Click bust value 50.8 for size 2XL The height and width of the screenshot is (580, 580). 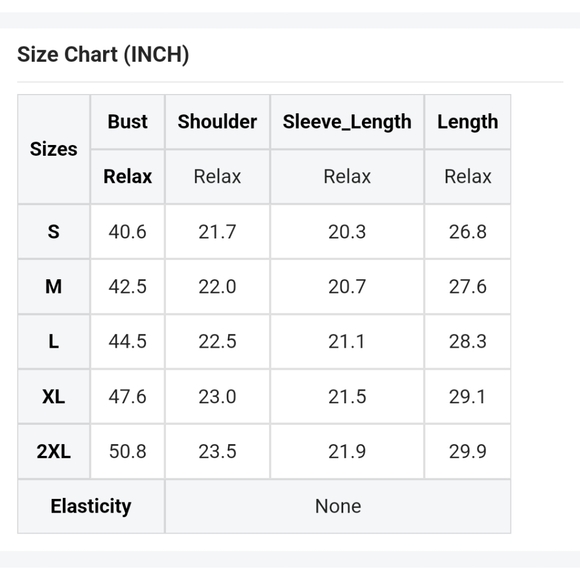pos(128,451)
